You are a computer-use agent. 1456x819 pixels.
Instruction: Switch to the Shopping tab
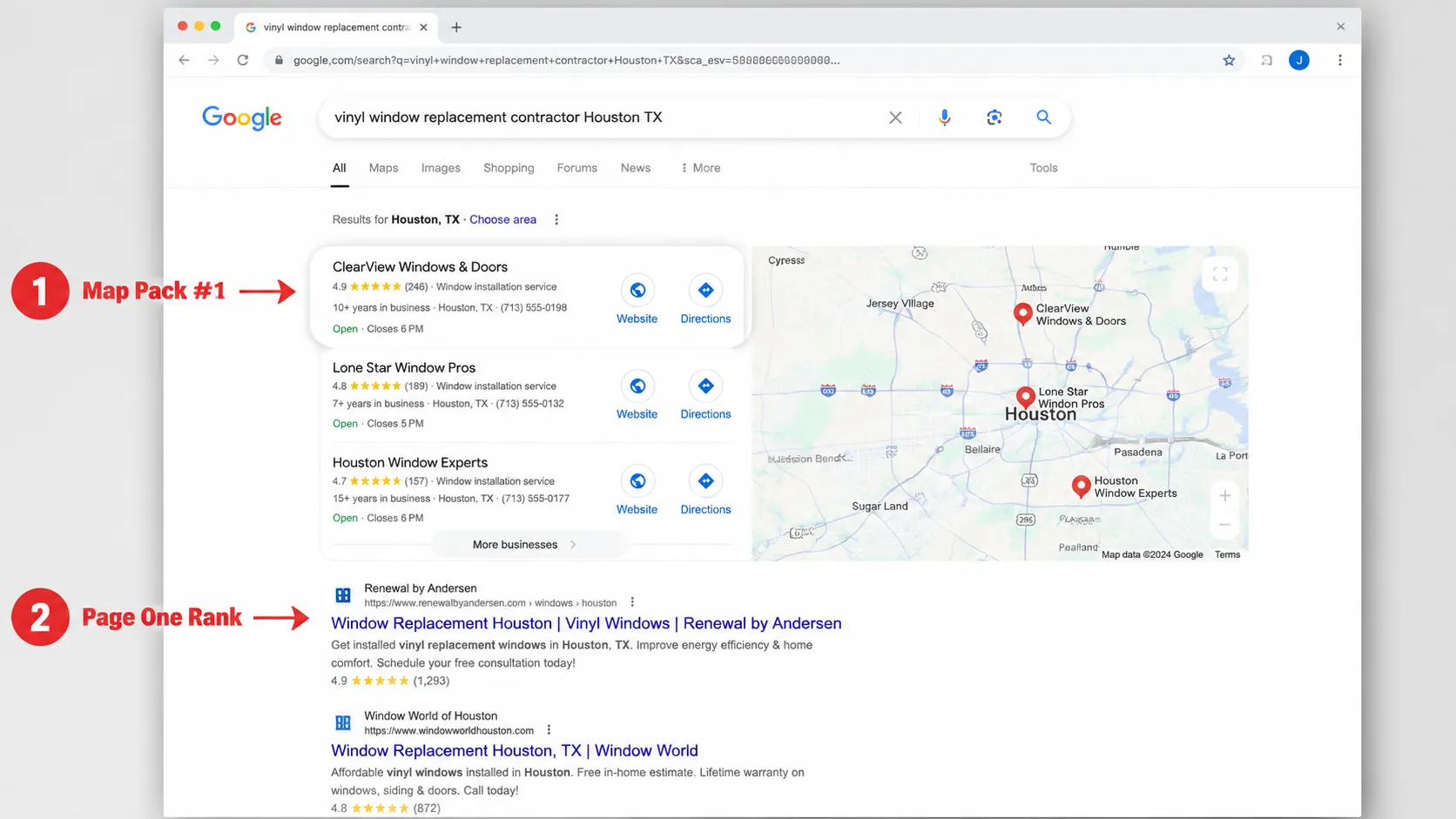(x=509, y=168)
